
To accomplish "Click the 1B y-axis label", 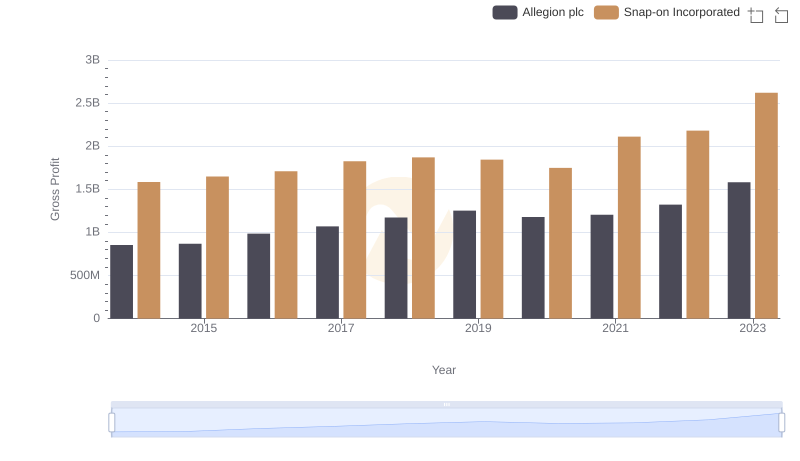I will 92,232.
